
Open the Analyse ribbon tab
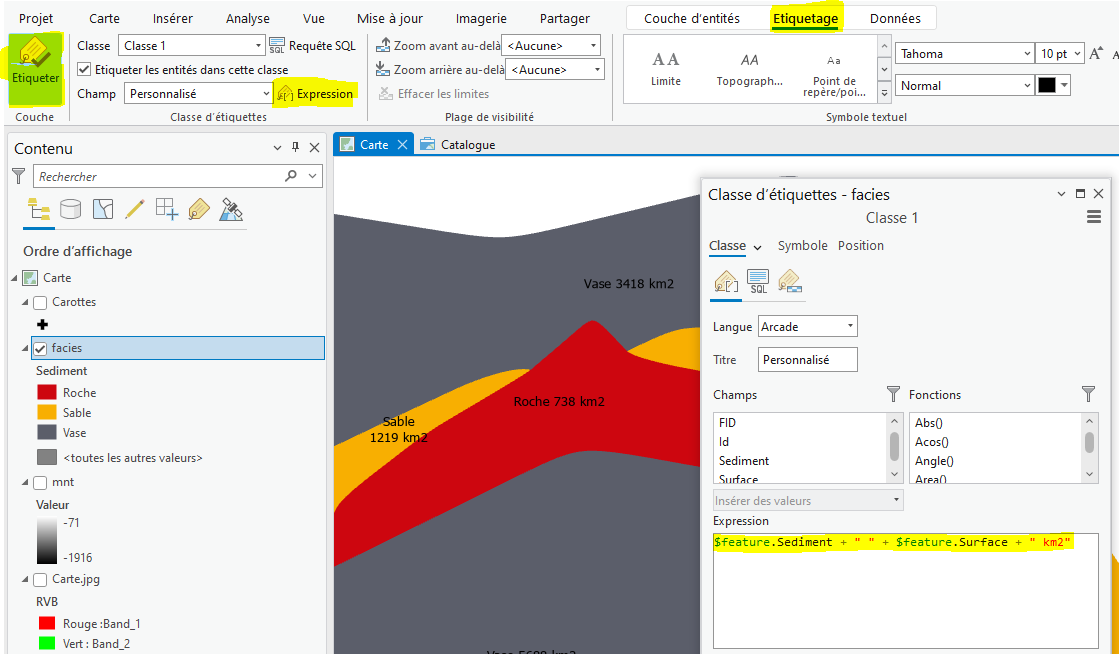coord(247,19)
